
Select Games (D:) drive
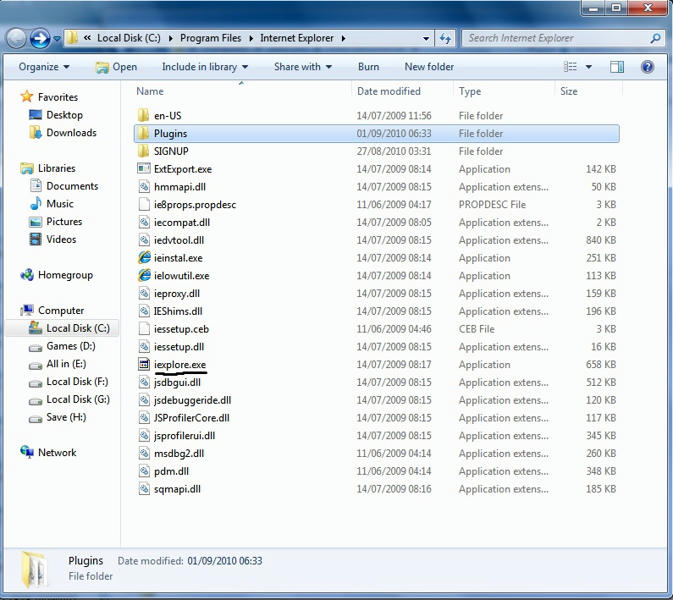[x=71, y=345]
